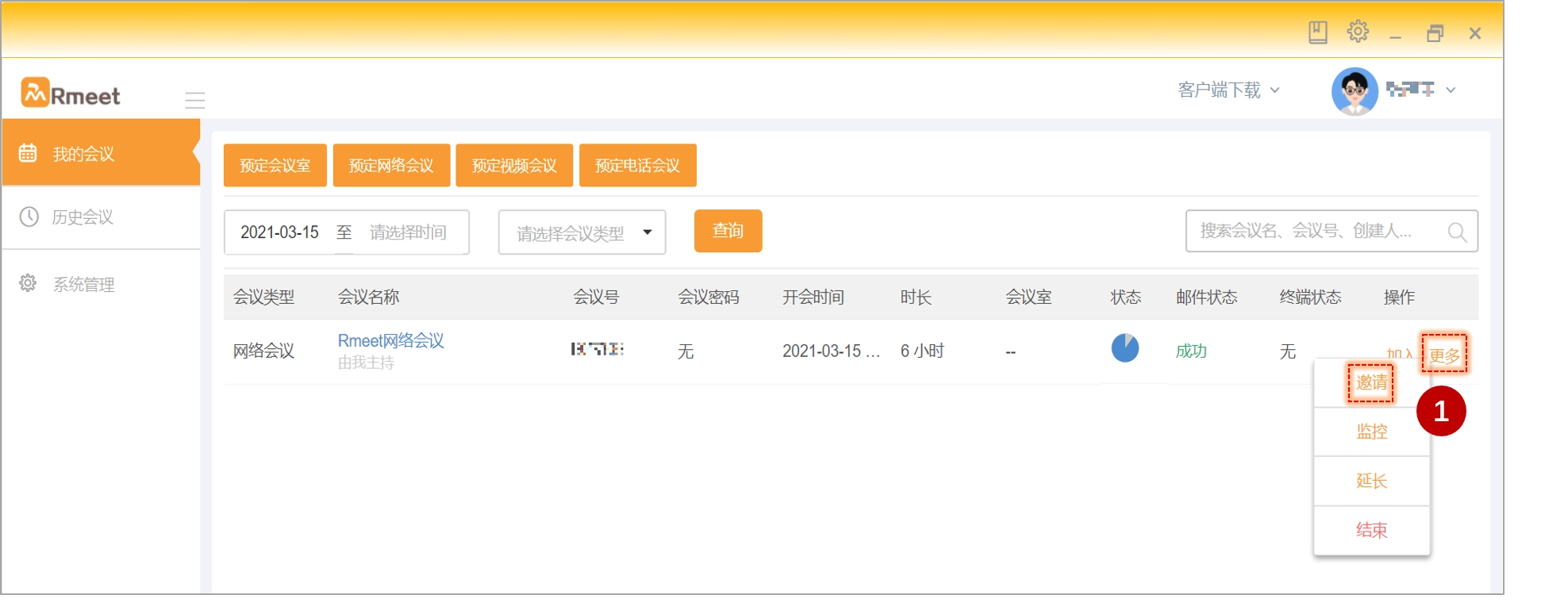Viewport: 1568px width, 614px height.
Task: Click the user avatar picture
Action: pyautogui.click(x=1354, y=91)
